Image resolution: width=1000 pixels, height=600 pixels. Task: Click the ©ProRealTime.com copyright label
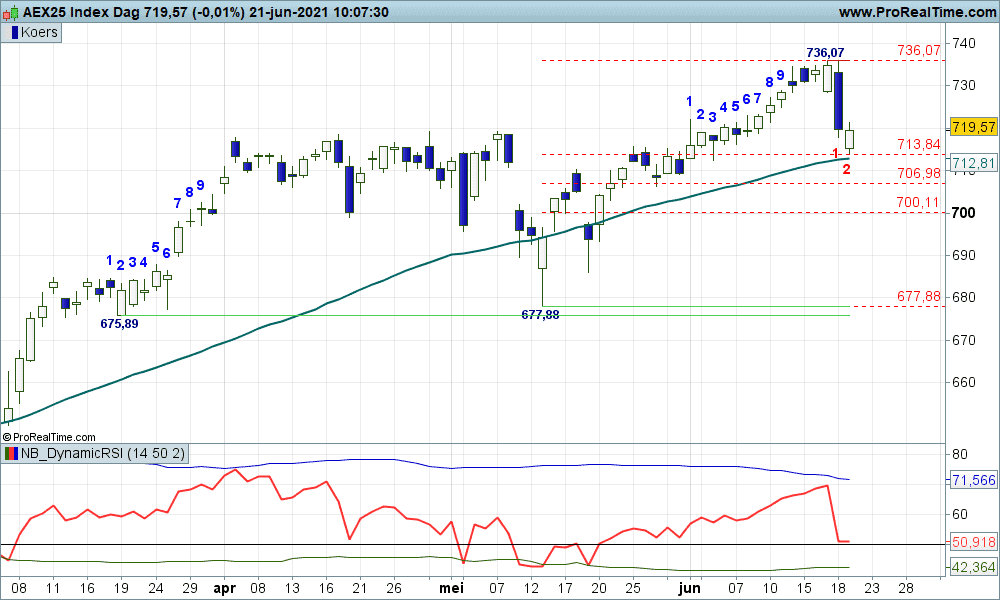tap(49, 437)
